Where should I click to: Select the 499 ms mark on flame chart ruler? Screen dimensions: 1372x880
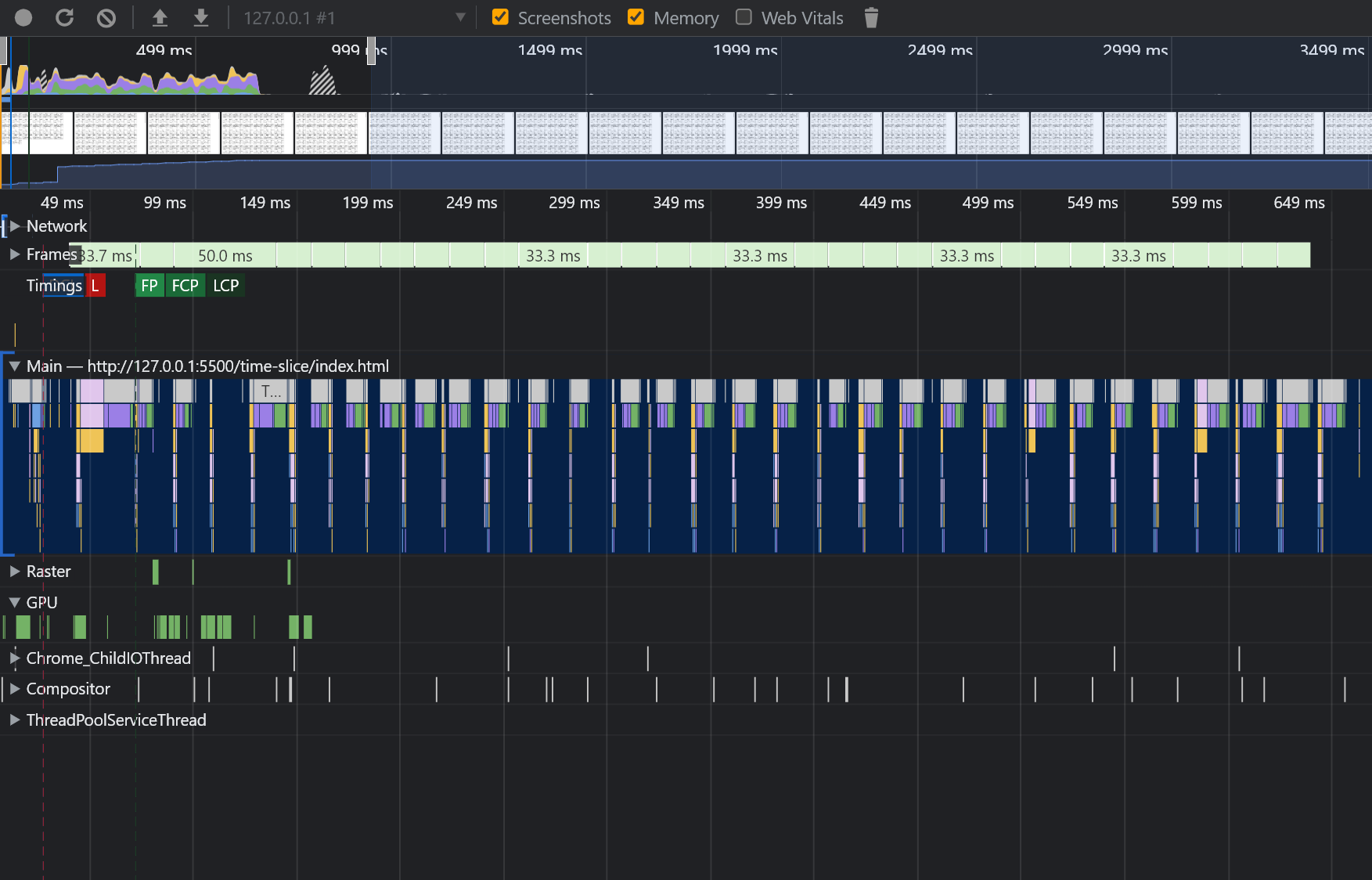coord(988,203)
